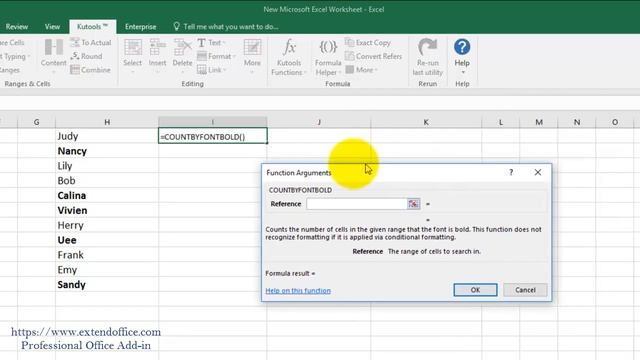This screenshot has width=640, height=360.
Task: Select column H header
Action: (x=107, y=122)
